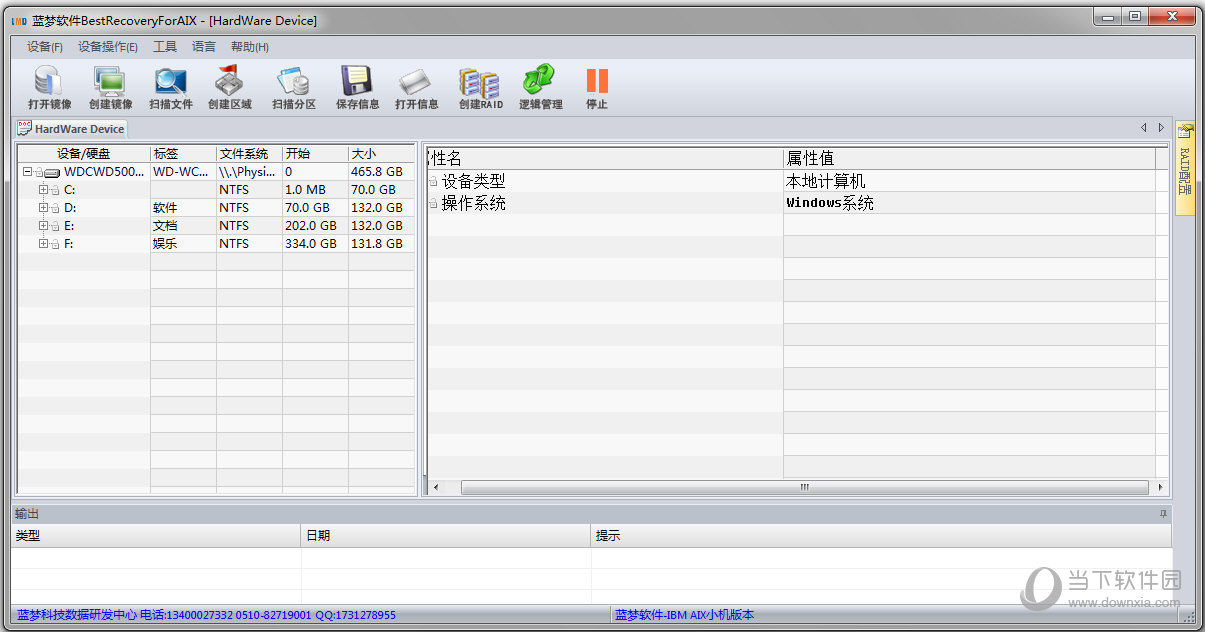Click the 保存信息 floppy disk icon
The width and height of the screenshot is (1205, 632).
[357, 87]
